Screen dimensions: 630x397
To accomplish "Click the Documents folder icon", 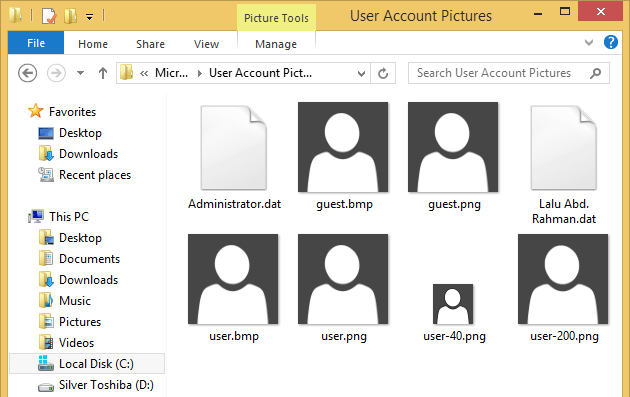I will coord(46,258).
